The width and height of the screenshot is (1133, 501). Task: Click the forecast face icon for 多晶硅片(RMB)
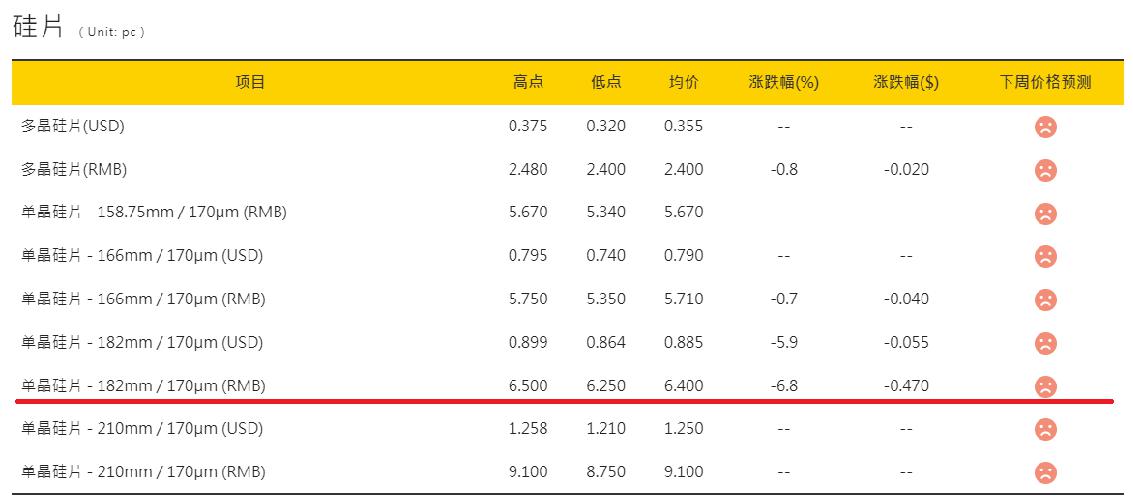[1045, 170]
